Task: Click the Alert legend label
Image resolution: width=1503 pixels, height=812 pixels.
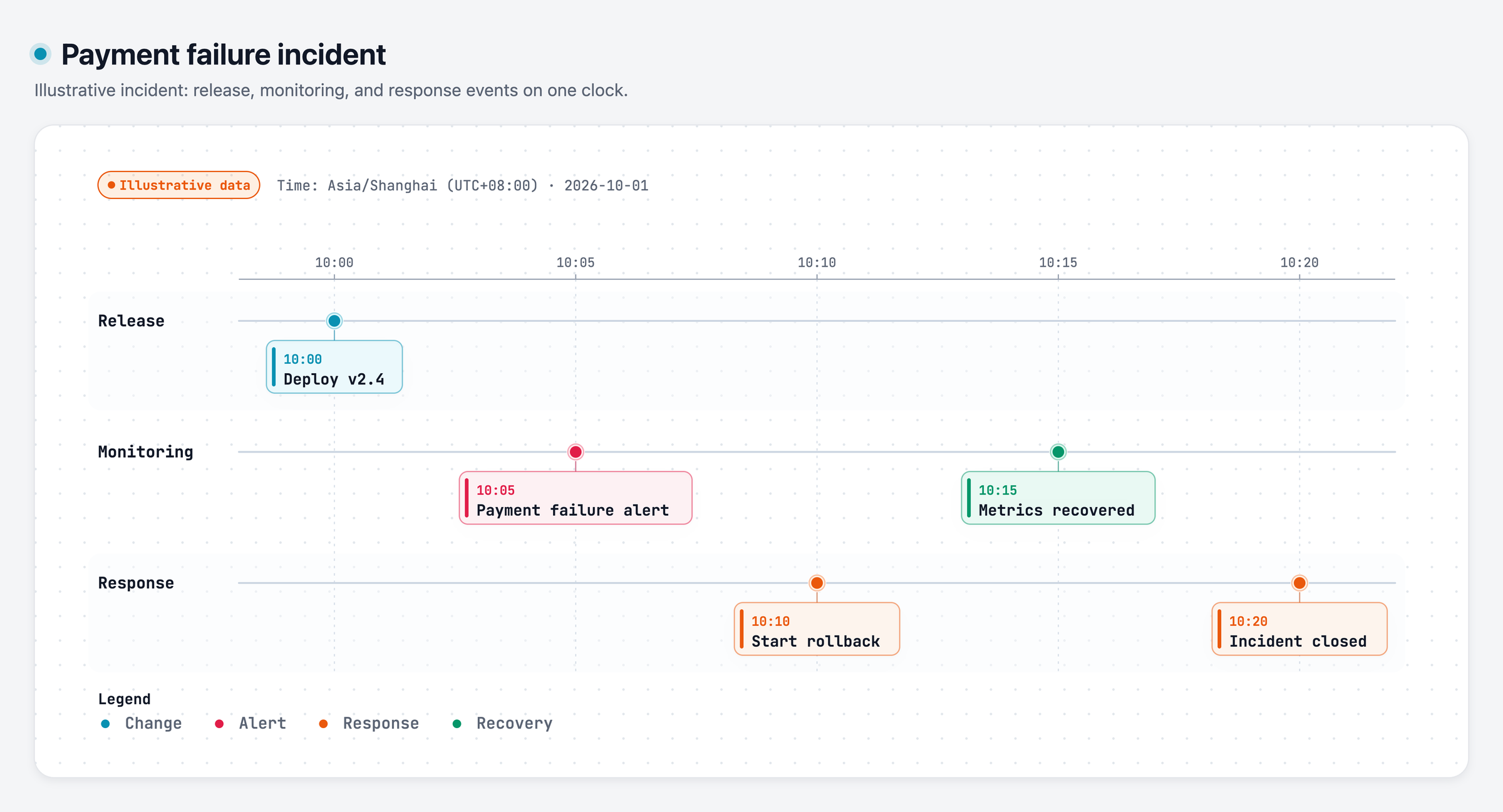Action: coord(262,724)
